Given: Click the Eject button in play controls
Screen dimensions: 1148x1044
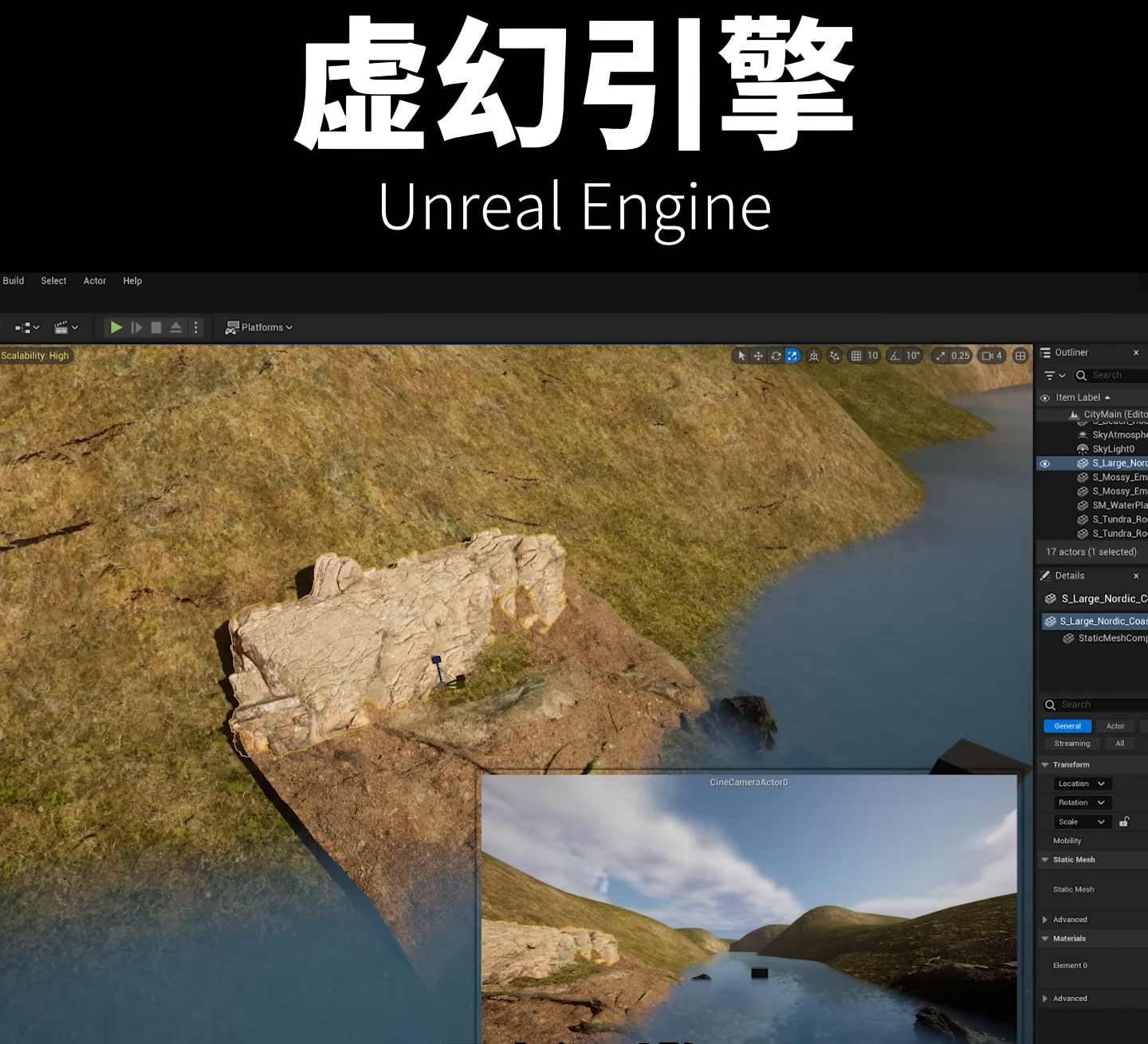Looking at the screenshot, I should tap(176, 328).
